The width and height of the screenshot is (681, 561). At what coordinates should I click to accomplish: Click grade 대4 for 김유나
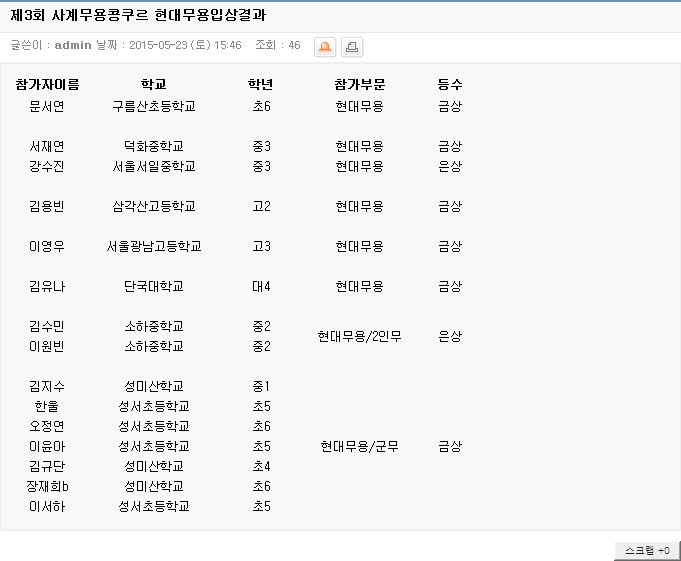[x=261, y=287]
